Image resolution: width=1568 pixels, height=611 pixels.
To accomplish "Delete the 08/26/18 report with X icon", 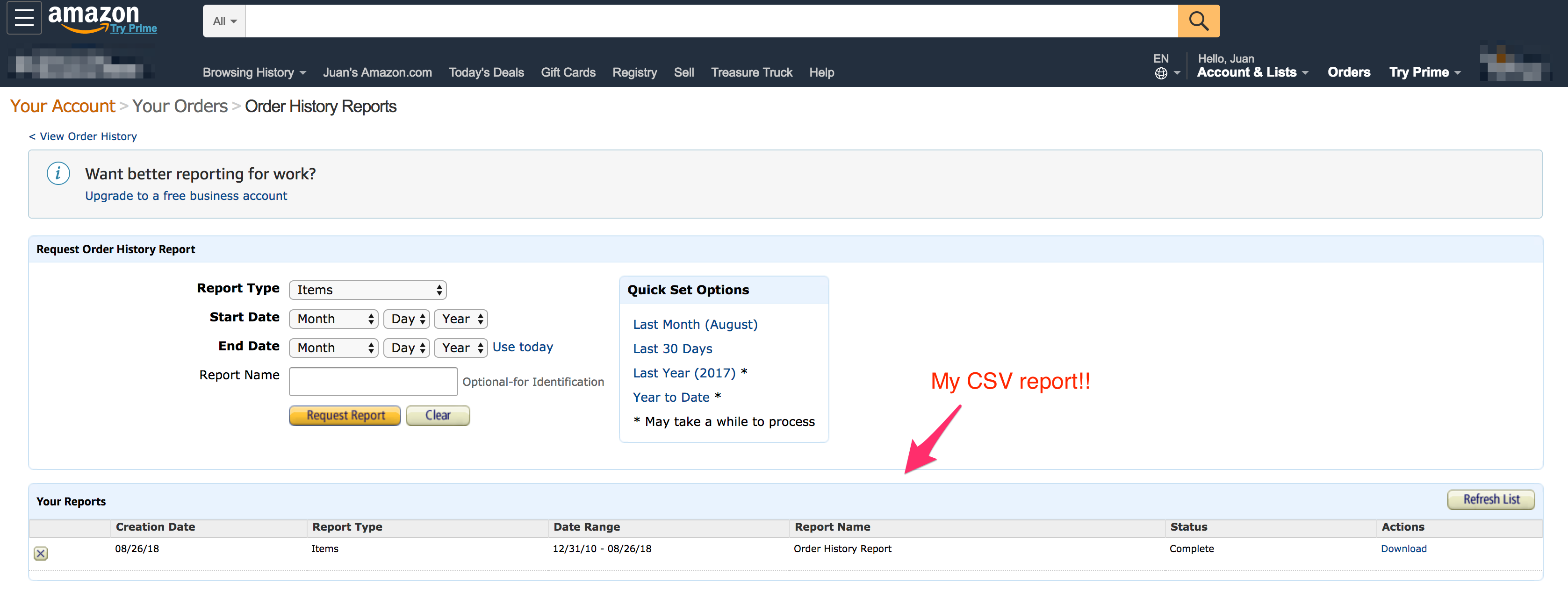I will click(x=41, y=553).
